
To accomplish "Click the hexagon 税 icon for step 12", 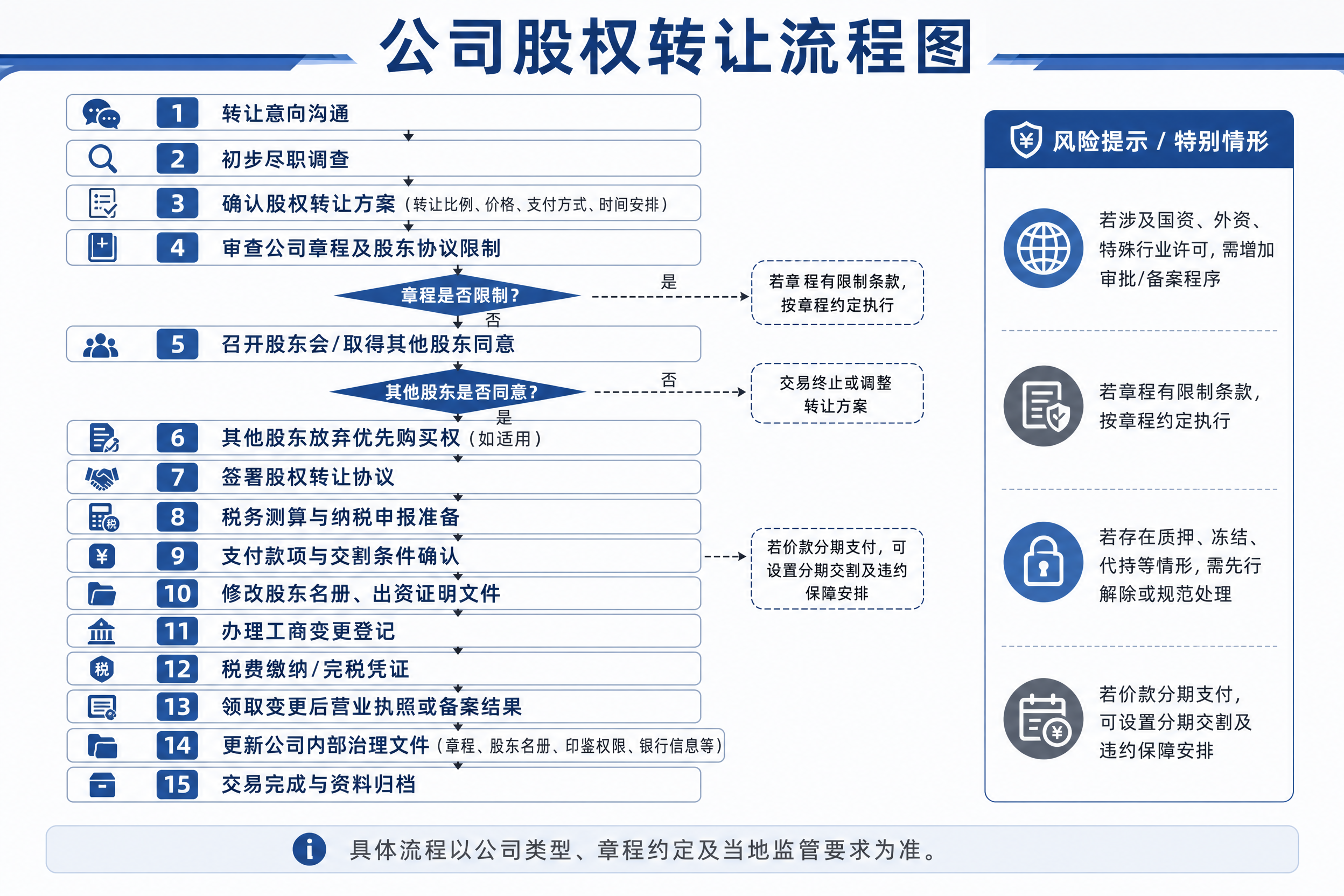I will point(102,669).
